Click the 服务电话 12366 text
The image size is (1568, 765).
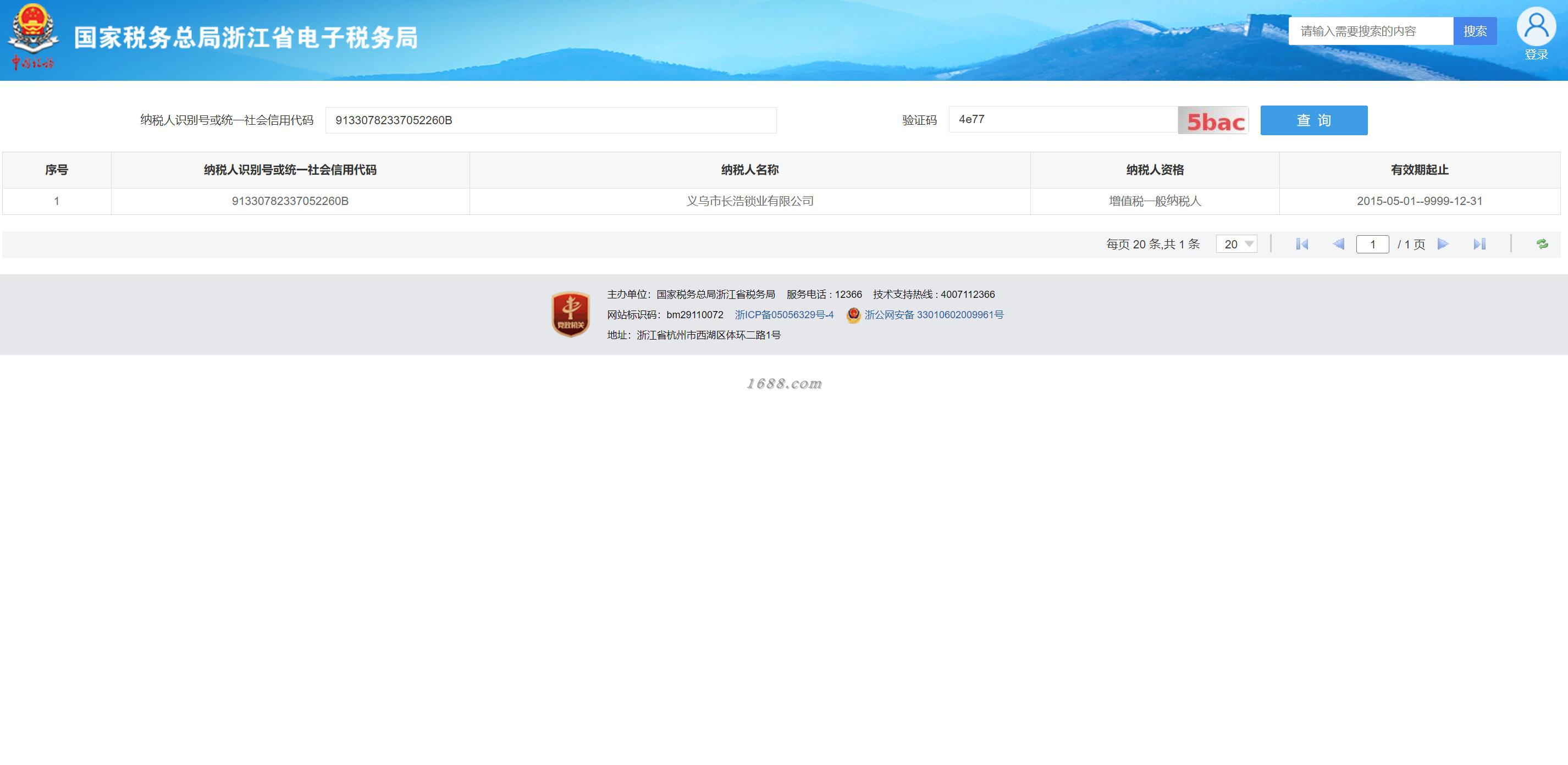point(824,295)
